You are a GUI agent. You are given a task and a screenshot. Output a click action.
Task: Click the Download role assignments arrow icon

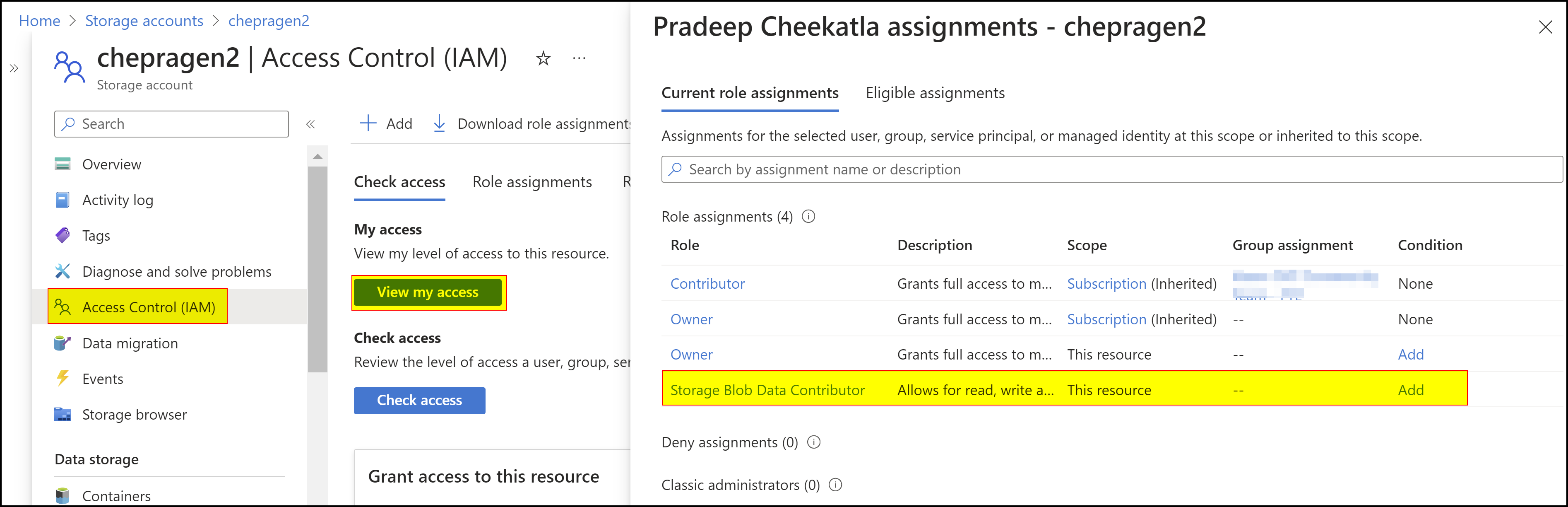pos(439,123)
